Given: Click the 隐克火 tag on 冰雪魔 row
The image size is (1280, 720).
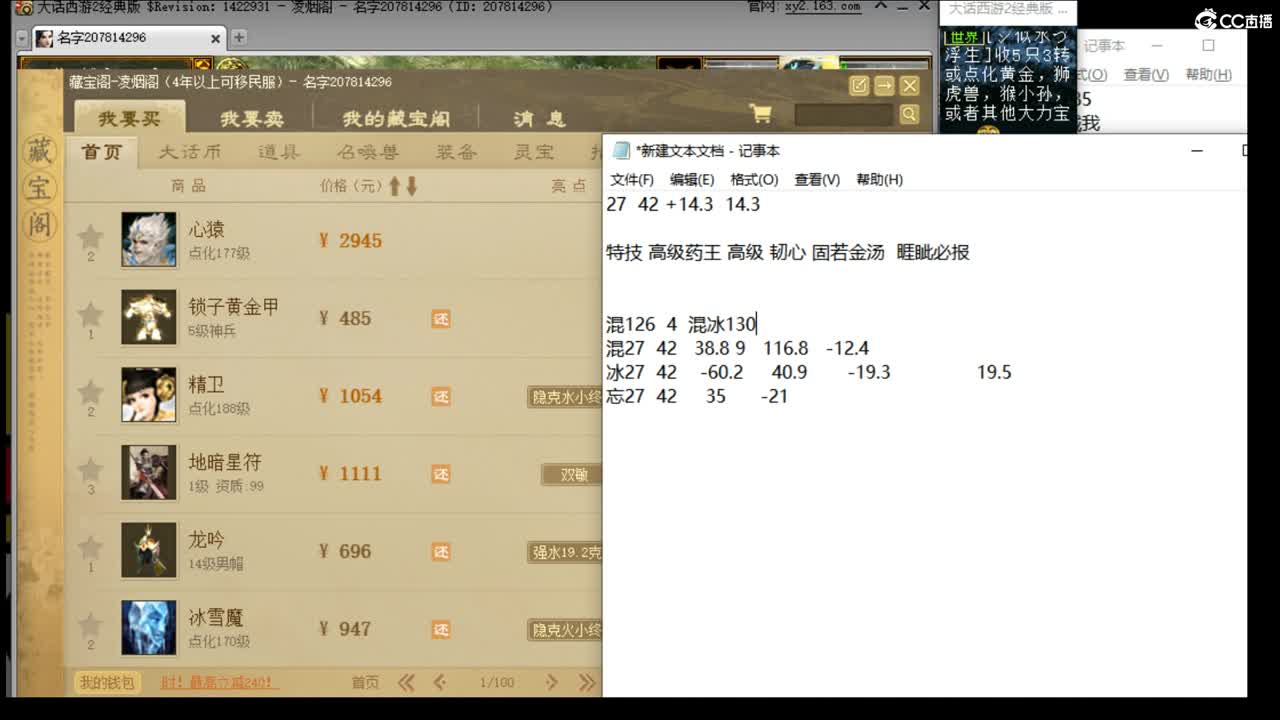Looking at the screenshot, I should click(x=566, y=630).
